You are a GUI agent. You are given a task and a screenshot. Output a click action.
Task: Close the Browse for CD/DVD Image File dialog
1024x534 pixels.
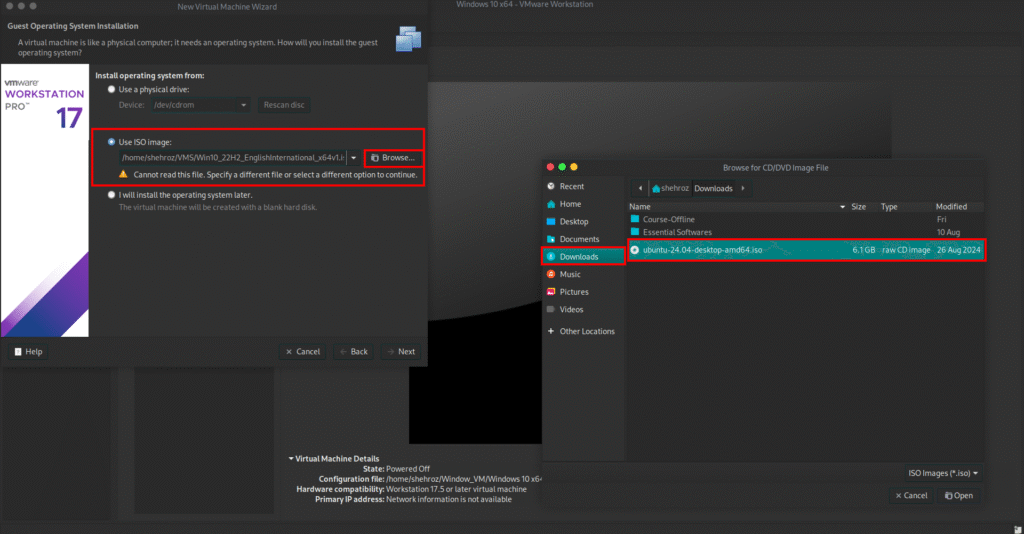click(x=550, y=167)
